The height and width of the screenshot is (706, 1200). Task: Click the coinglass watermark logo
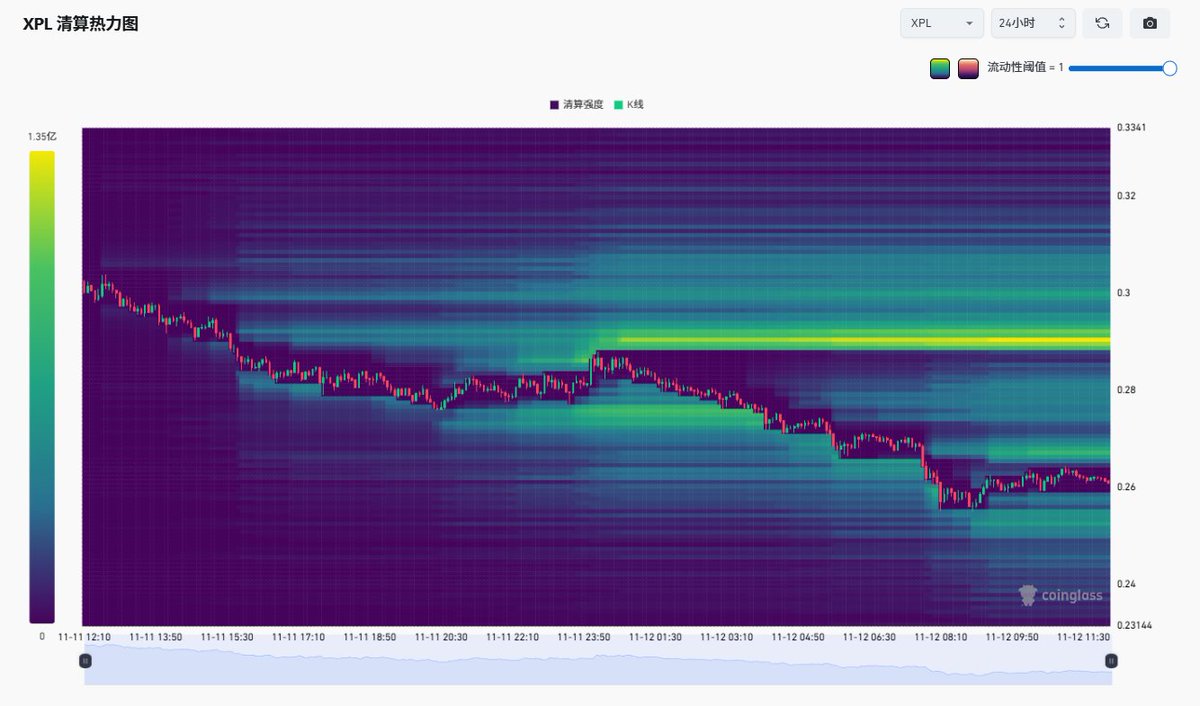[1061, 596]
